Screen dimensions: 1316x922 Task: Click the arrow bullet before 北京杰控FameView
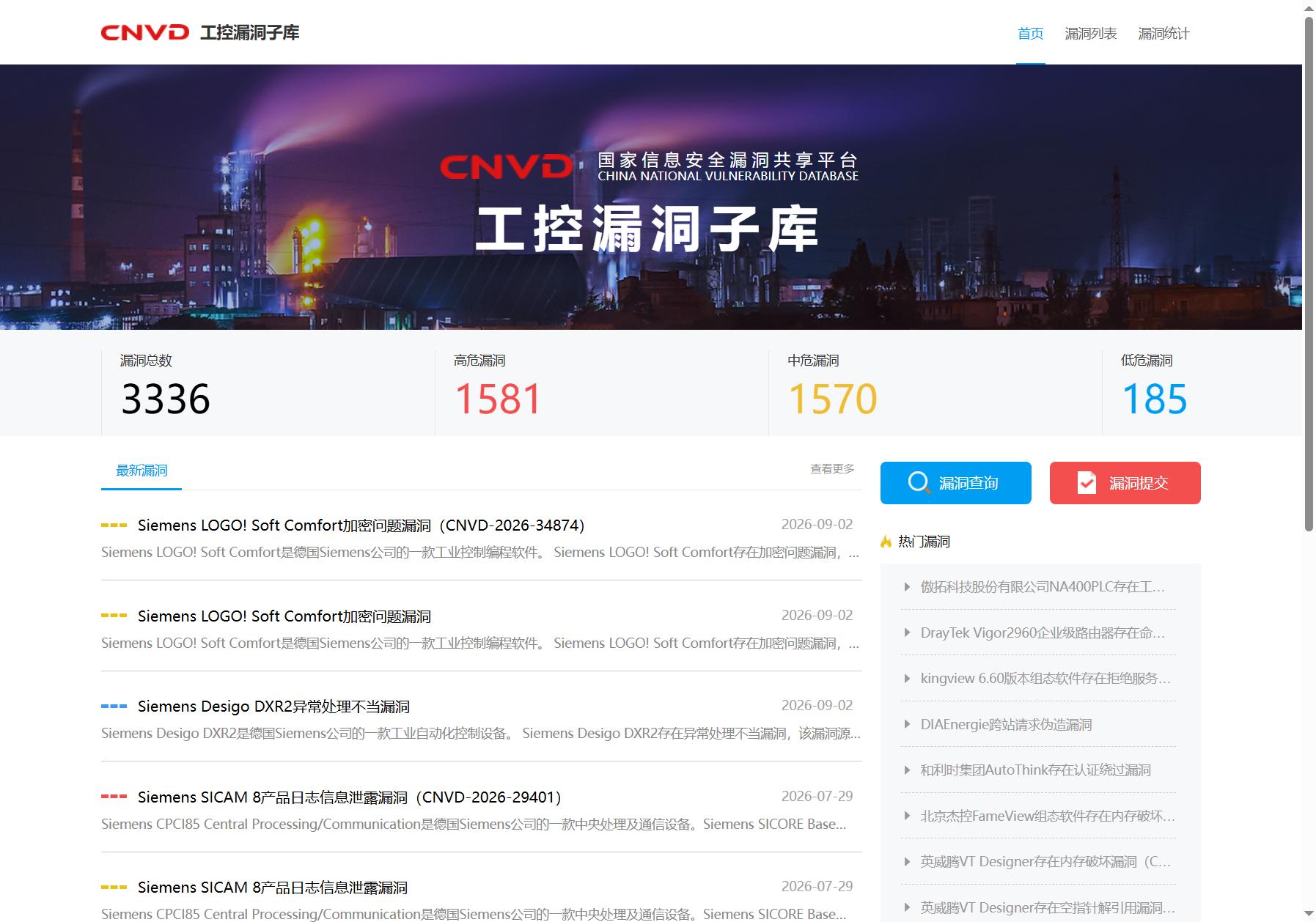point(907,816)
